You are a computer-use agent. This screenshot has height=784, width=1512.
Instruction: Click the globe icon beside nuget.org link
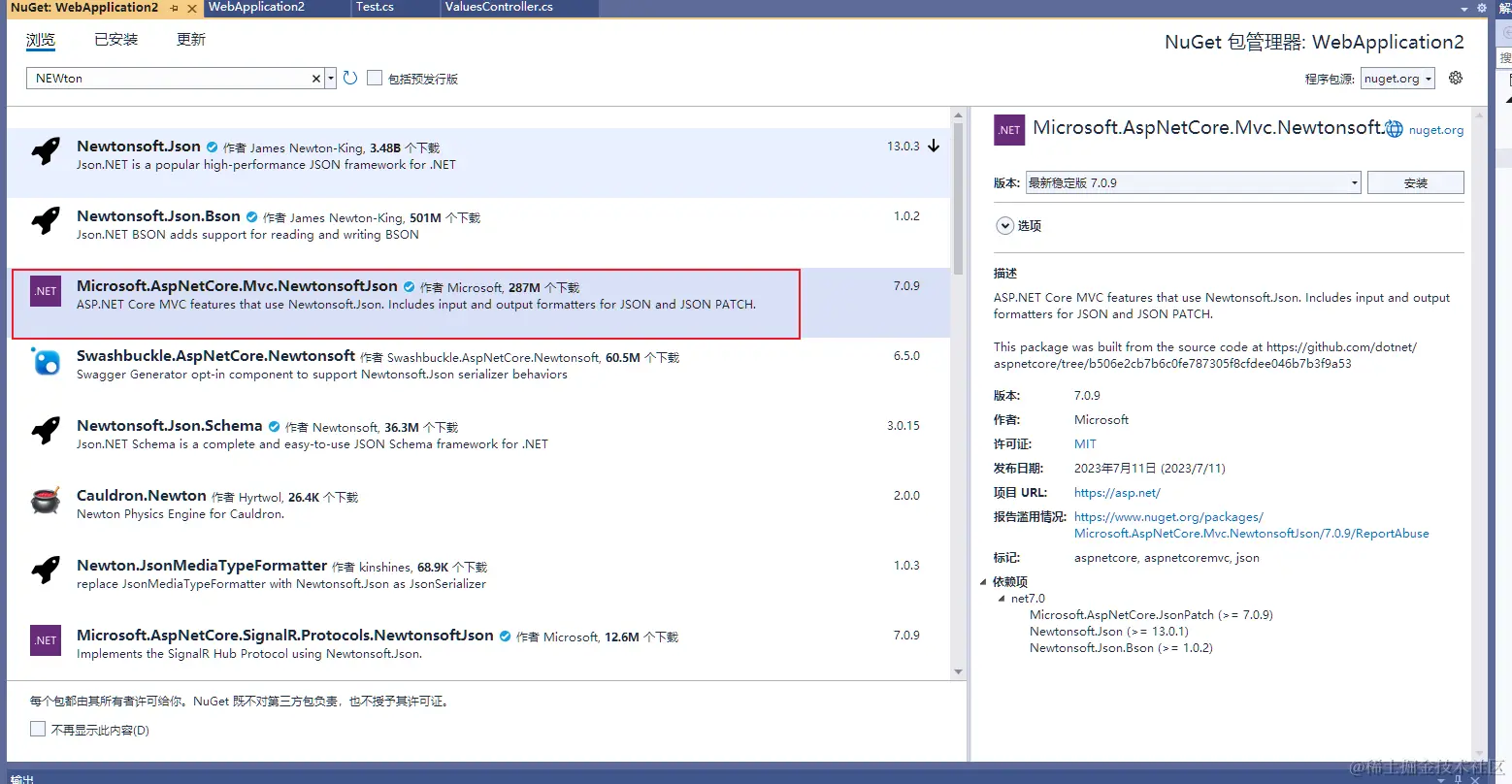[x=1395, y=129]
